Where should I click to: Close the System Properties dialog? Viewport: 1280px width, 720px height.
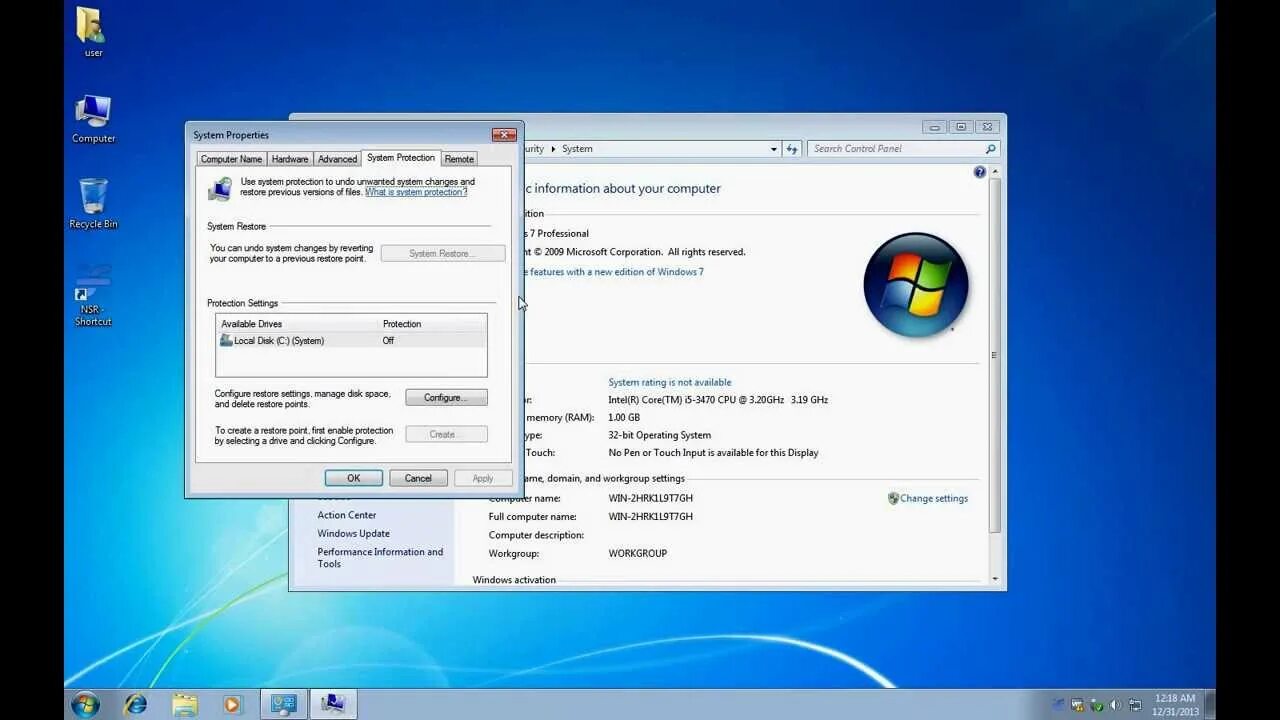click(504, 134)
